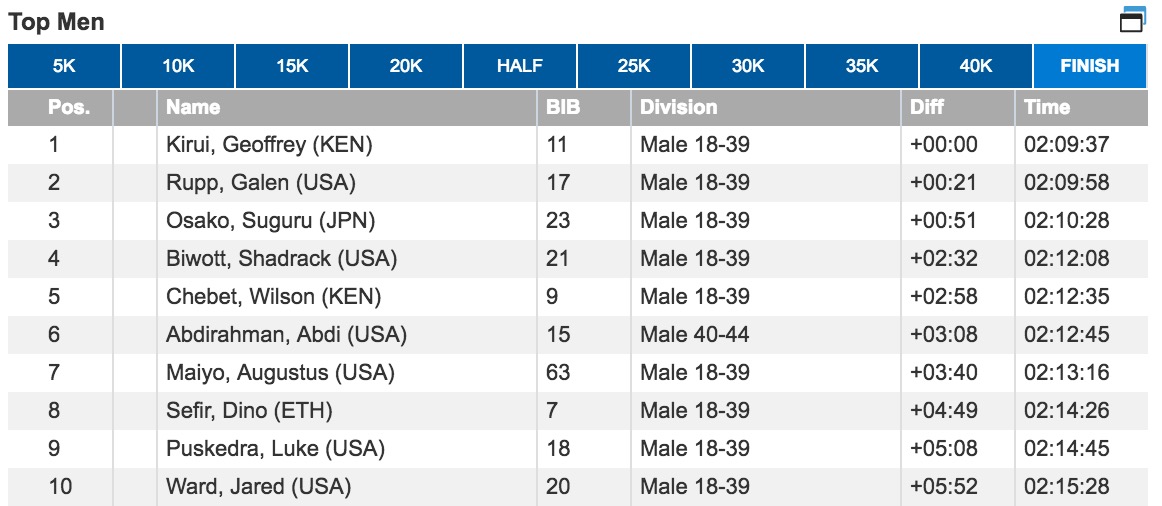Switch to the HALF marathon tab
Screen dimensions: 1162x506
(x=520, y=66)
